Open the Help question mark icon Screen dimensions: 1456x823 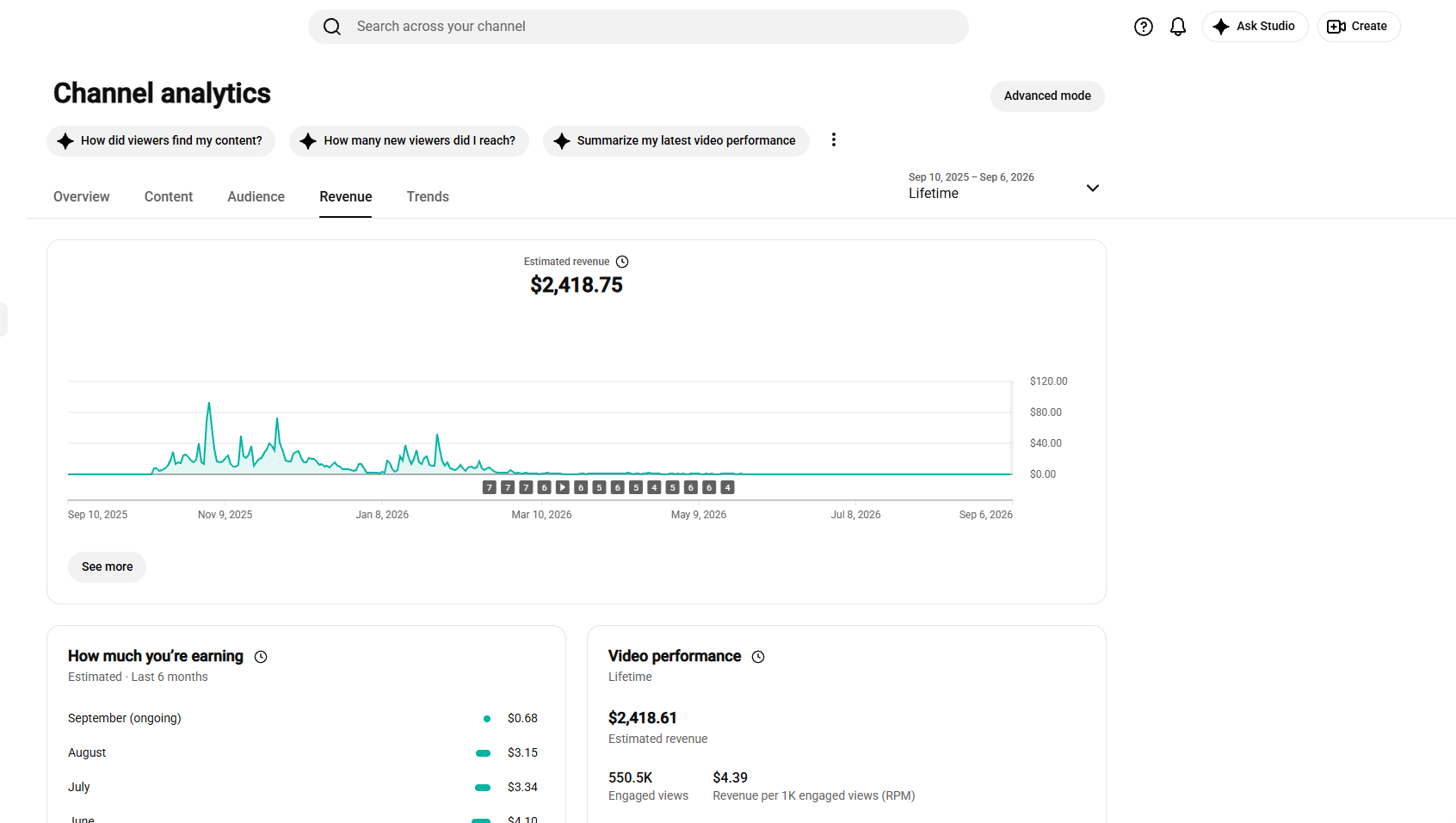[x=1144, y=27]
